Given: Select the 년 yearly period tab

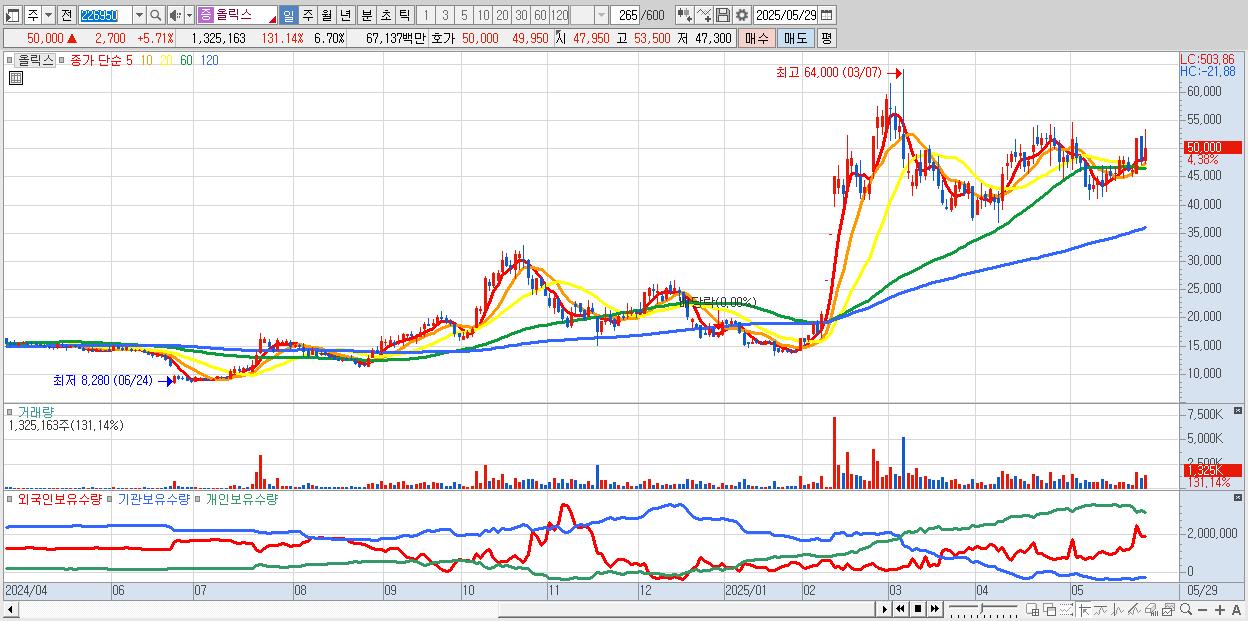Looking at the screenshot, I should [345, 15].
